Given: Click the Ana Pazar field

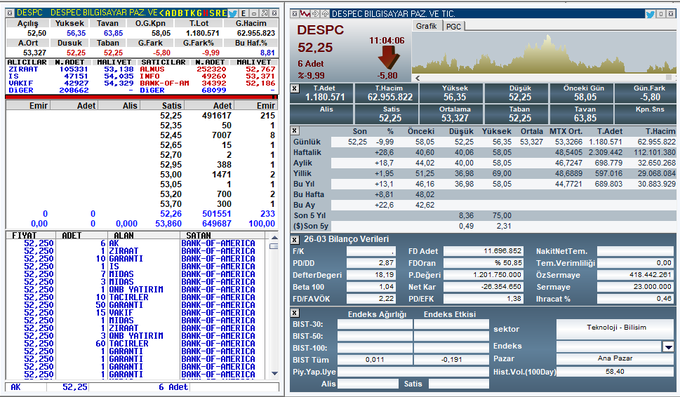Looking at the screenshot, I should coord(615,358).
